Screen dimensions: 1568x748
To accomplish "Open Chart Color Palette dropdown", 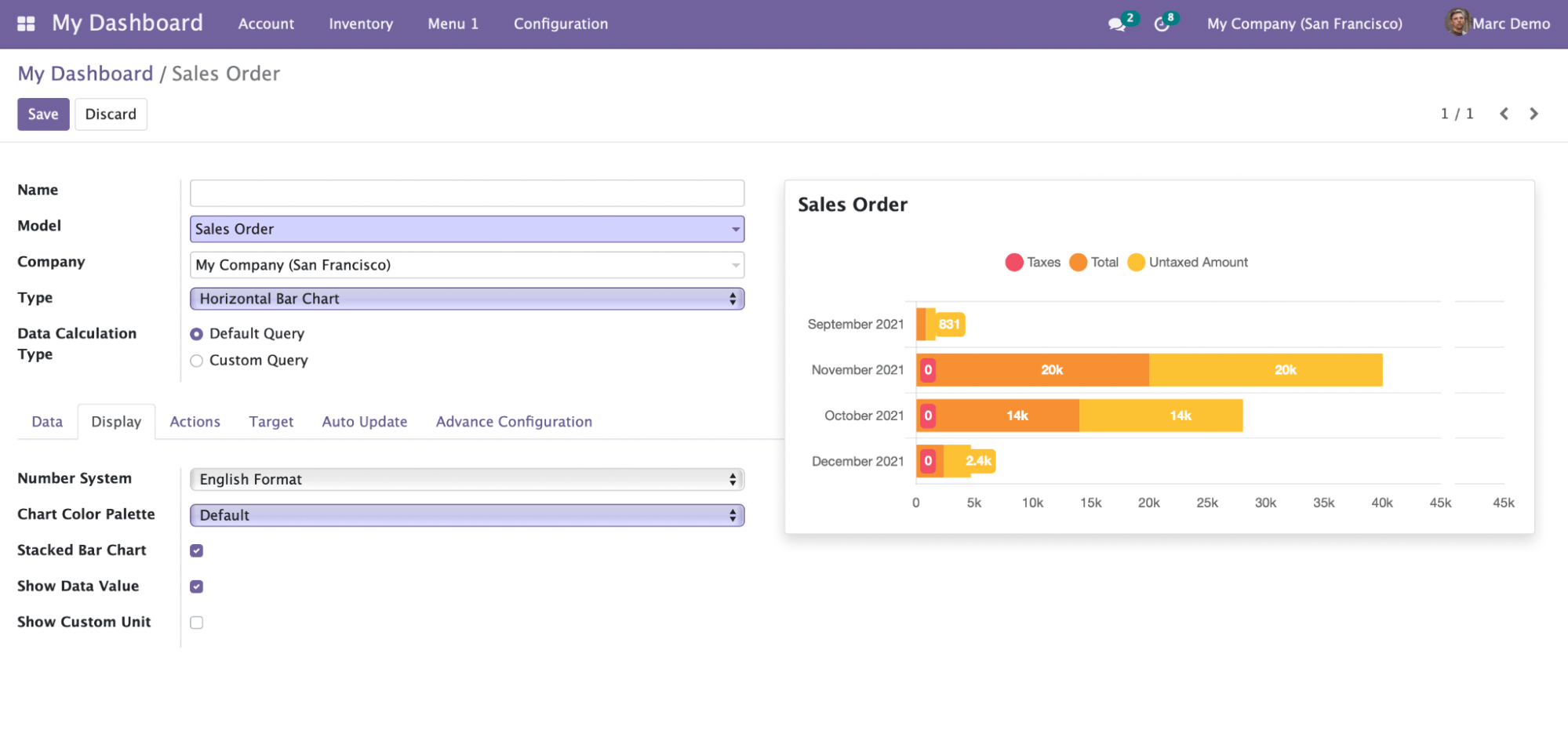I will pyautogui.click(x=467, y=515).
